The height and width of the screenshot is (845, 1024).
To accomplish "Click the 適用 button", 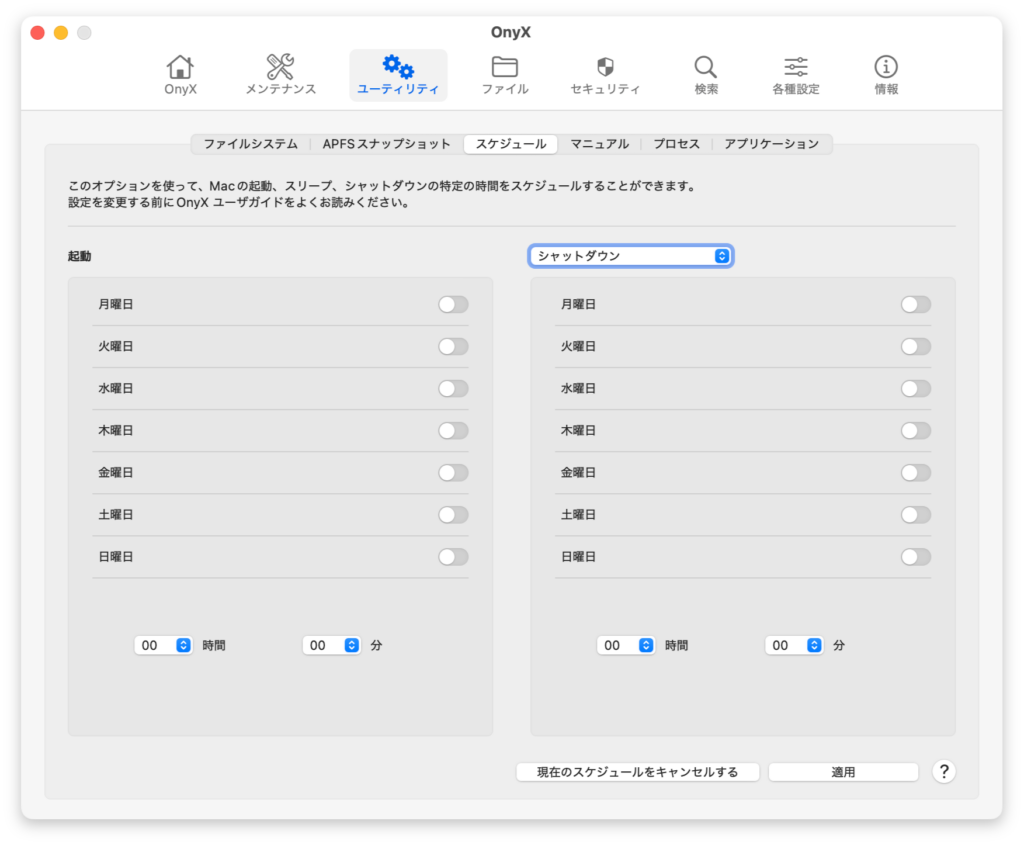I will [843, 772].
